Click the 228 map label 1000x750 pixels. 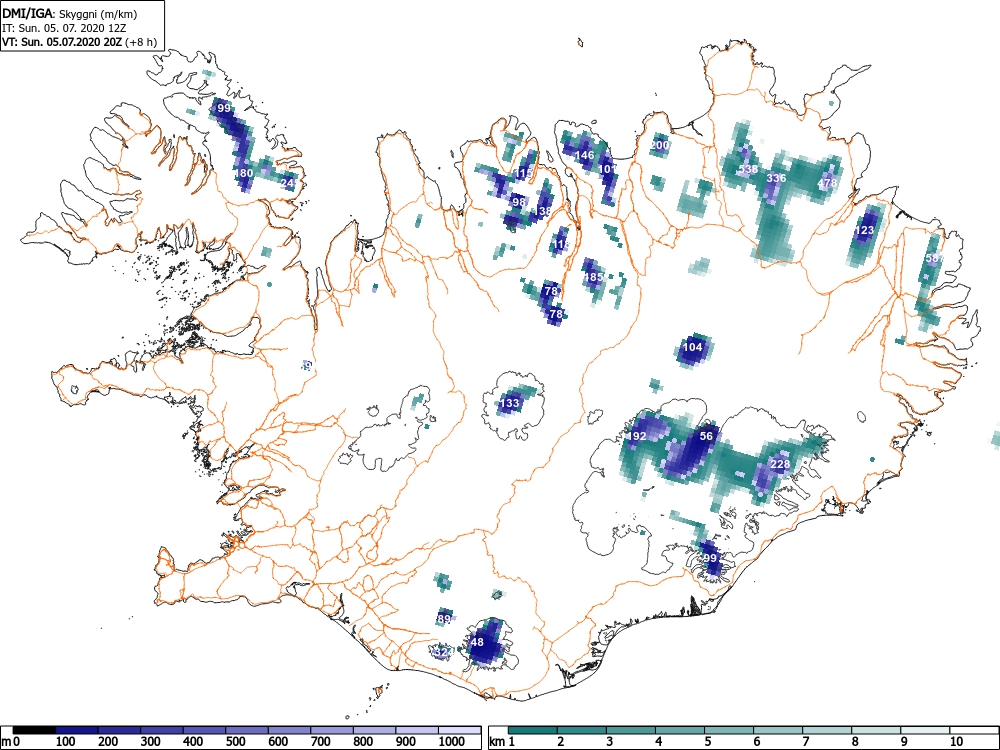coord(780,464)
